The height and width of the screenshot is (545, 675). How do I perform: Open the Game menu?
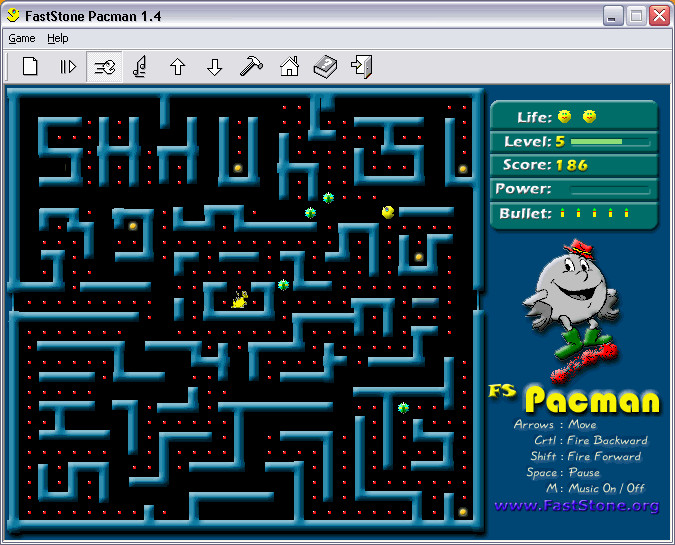click(x=22, y=38)
